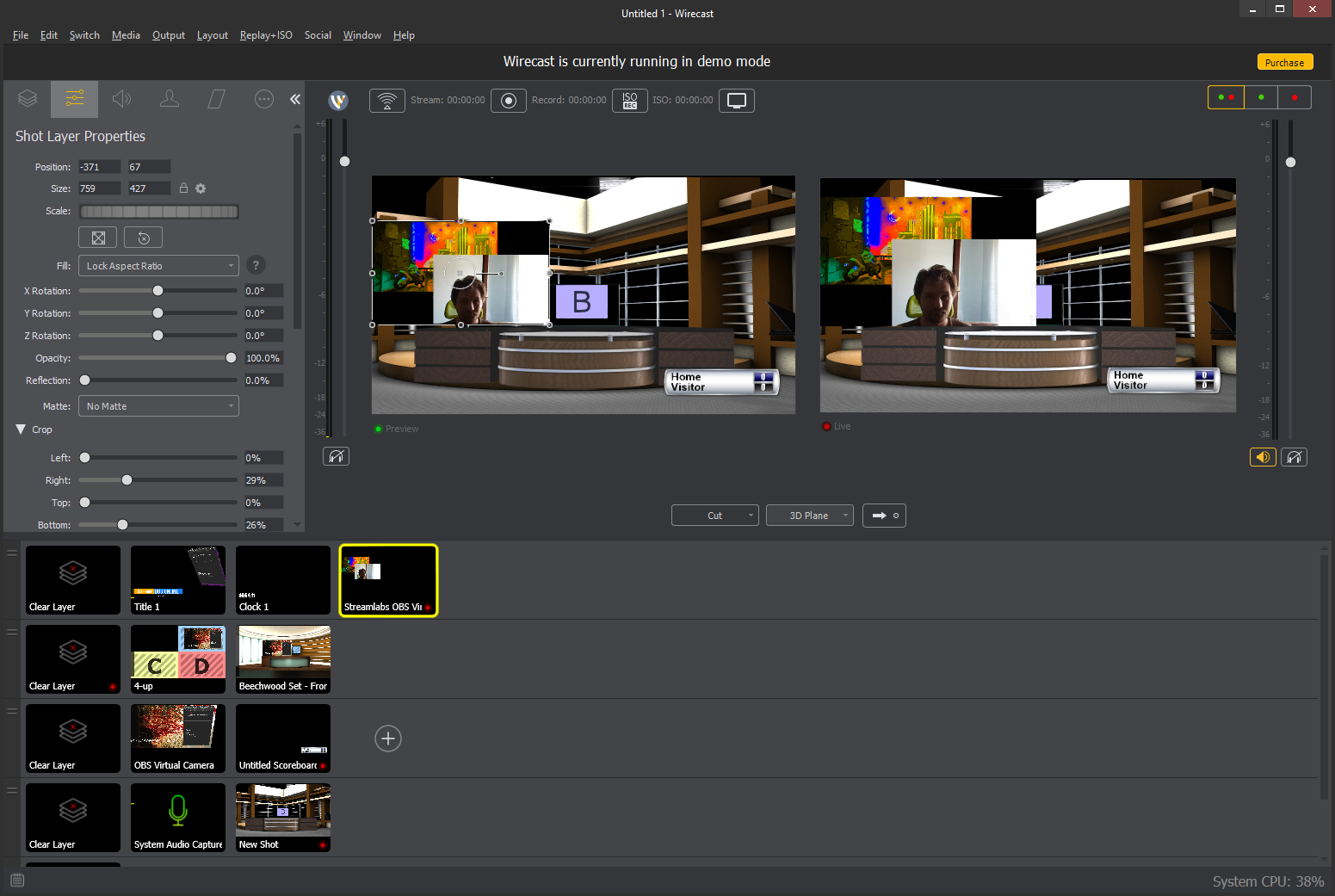Screen dimensions: 1335x896
Task: Select the live-only layout toggle
Action: pyautogui.click(x=1295, y=97)
